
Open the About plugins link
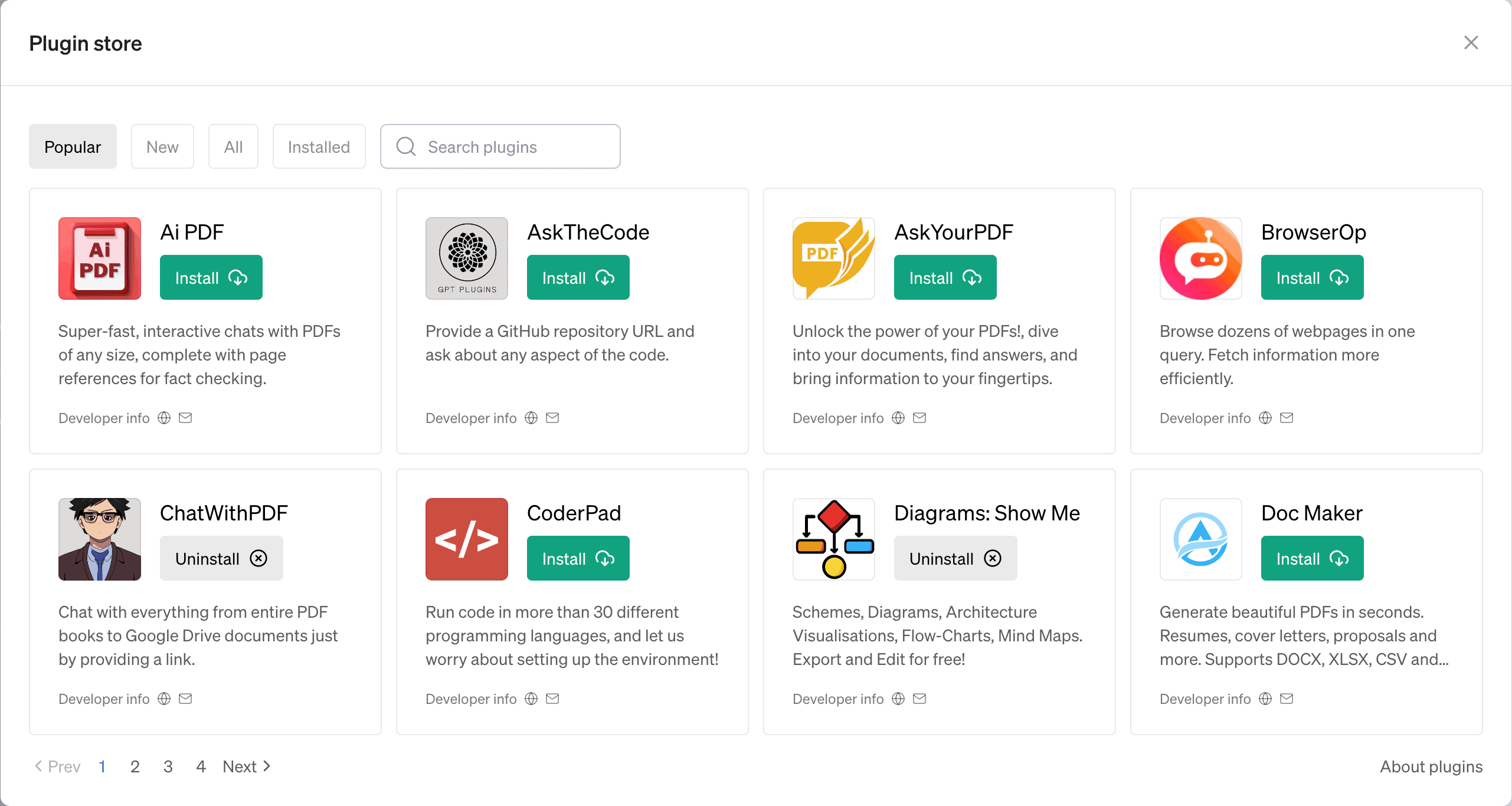(1431, 766)
